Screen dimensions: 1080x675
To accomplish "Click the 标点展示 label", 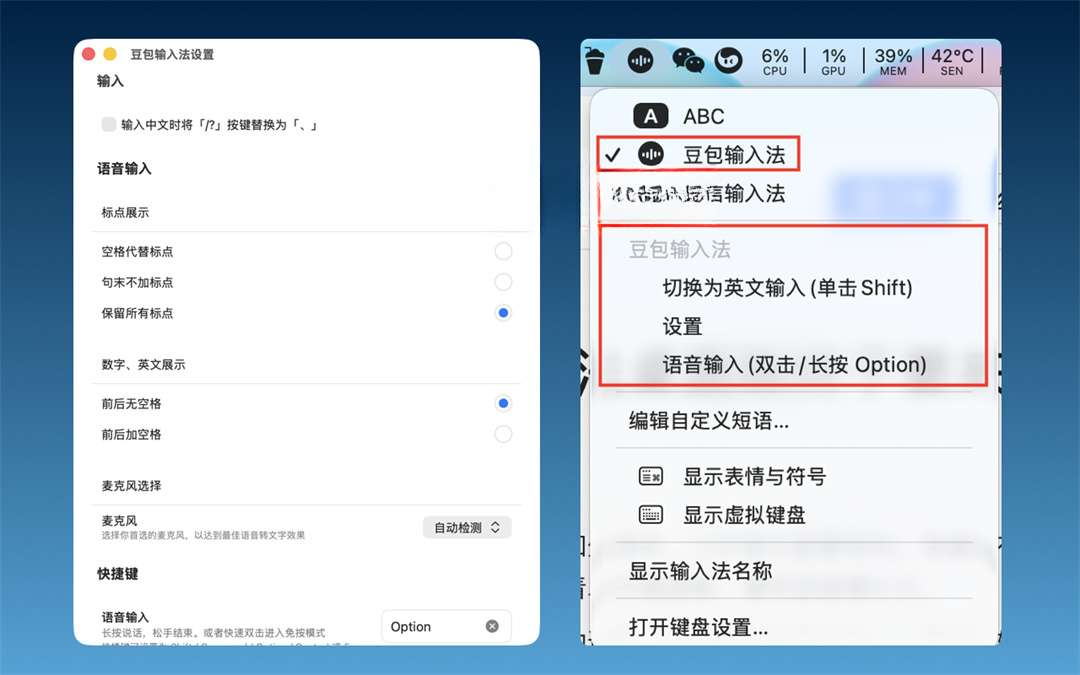I will click(x=125, y=213).
